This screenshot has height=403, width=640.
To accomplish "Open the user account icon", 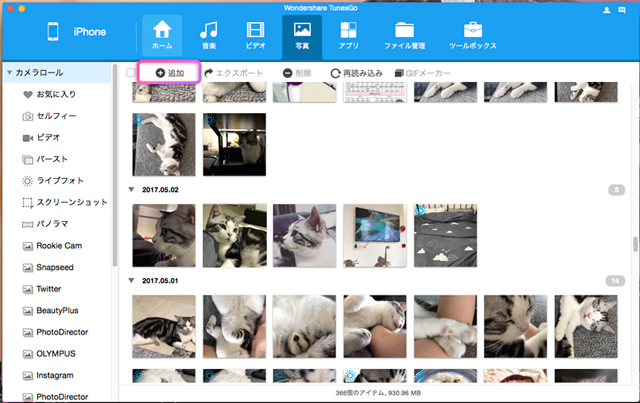I will [607, 10].
